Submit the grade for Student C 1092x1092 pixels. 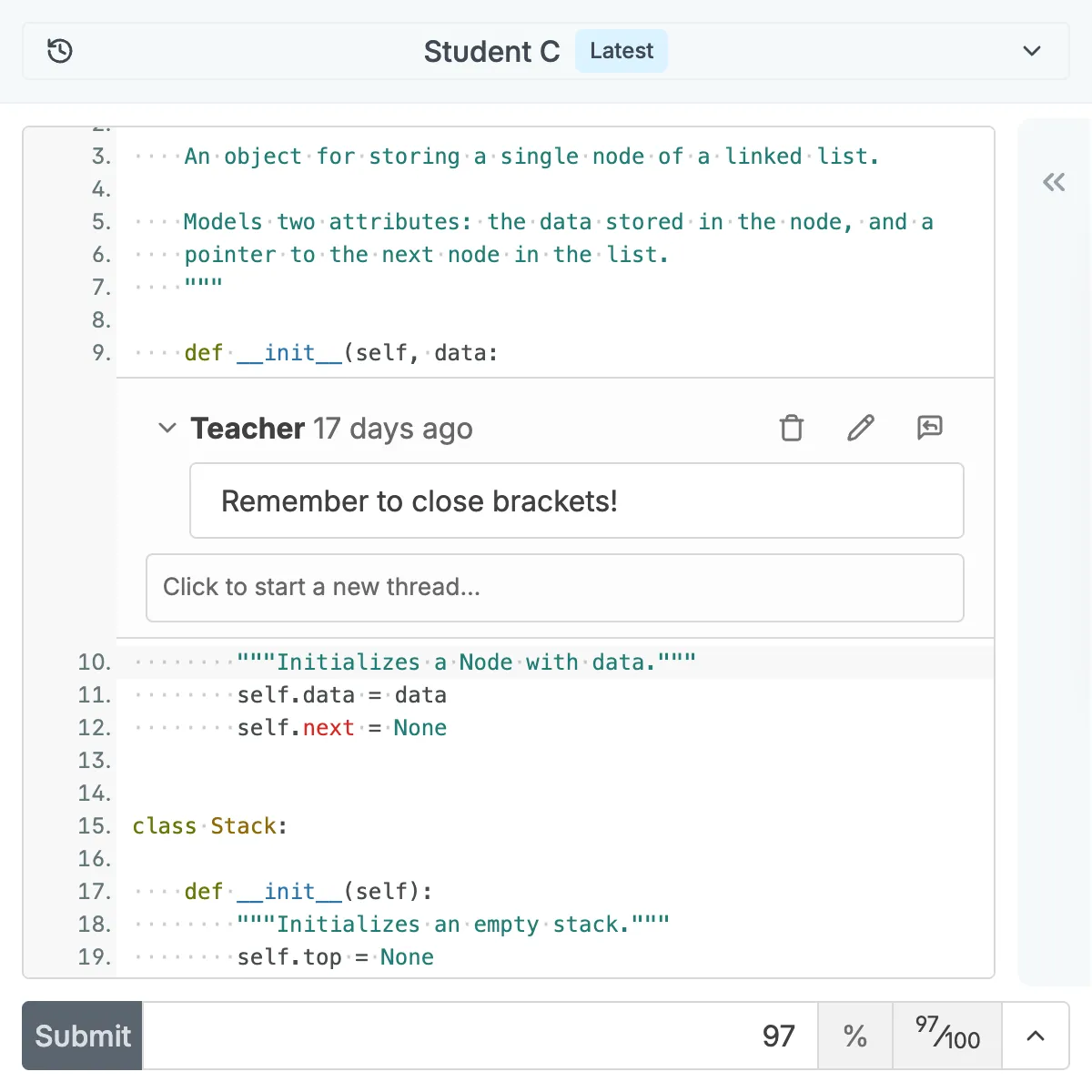pos(81,1036)
